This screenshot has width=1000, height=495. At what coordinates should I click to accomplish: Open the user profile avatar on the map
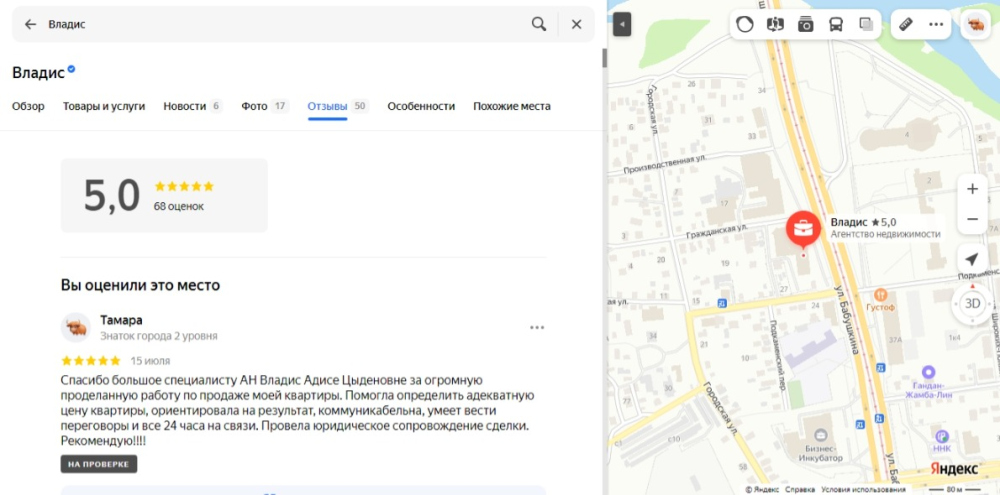975,26
